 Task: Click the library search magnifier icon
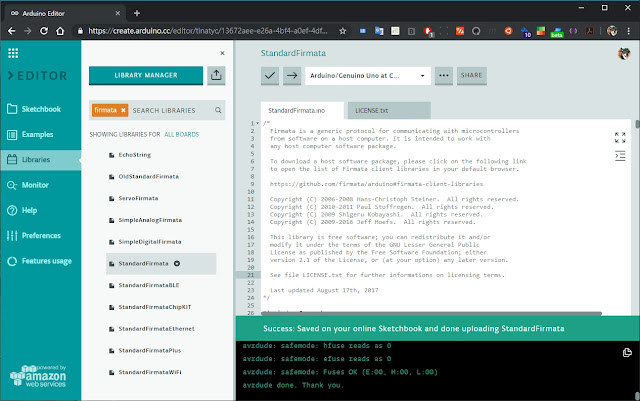click(218, 110)
